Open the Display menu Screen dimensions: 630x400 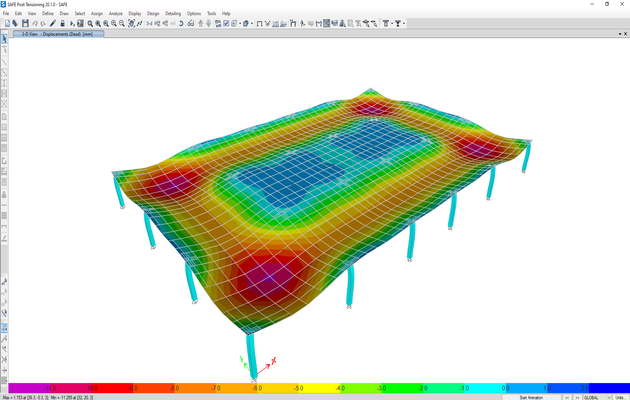point(135,14)
